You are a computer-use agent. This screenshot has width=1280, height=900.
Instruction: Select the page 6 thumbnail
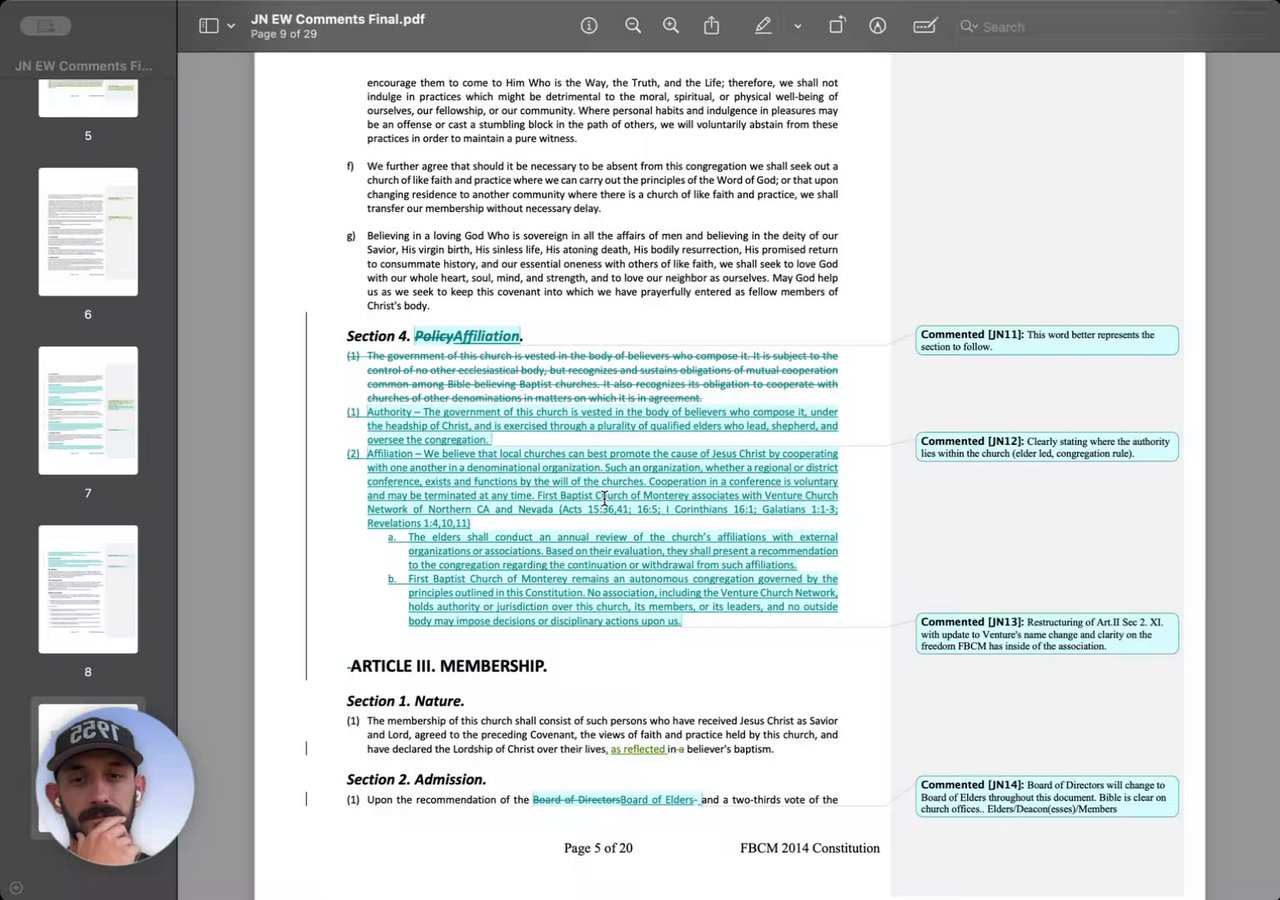coord(88,232)
